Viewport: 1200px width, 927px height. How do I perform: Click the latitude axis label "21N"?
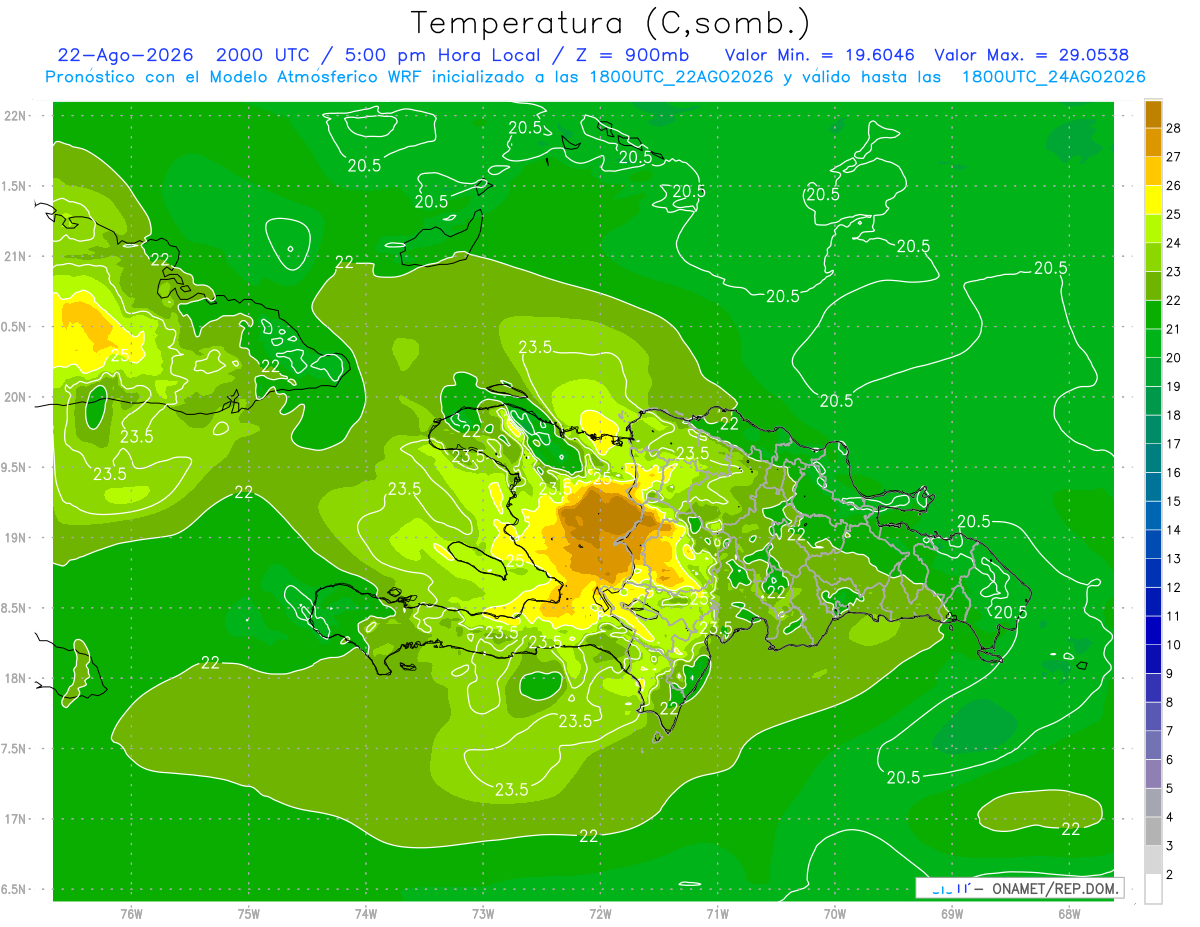pos(16,256)
